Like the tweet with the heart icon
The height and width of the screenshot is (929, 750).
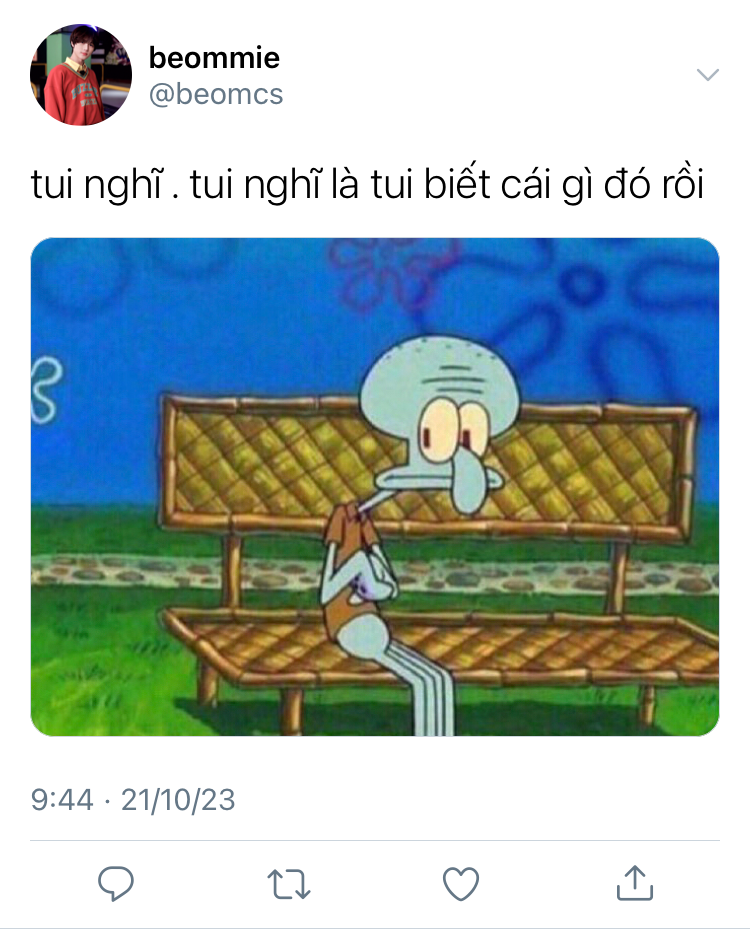click(461, 883)
